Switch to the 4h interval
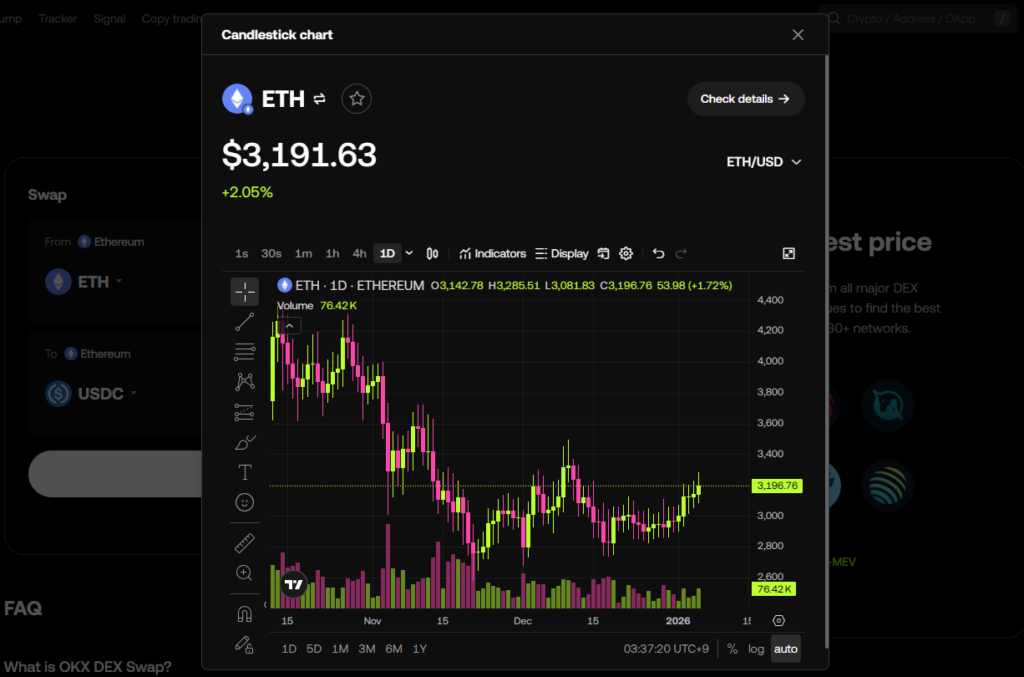Image resolution: width=1024 pixels, height=677 pixels. click(x=359, y=254)
